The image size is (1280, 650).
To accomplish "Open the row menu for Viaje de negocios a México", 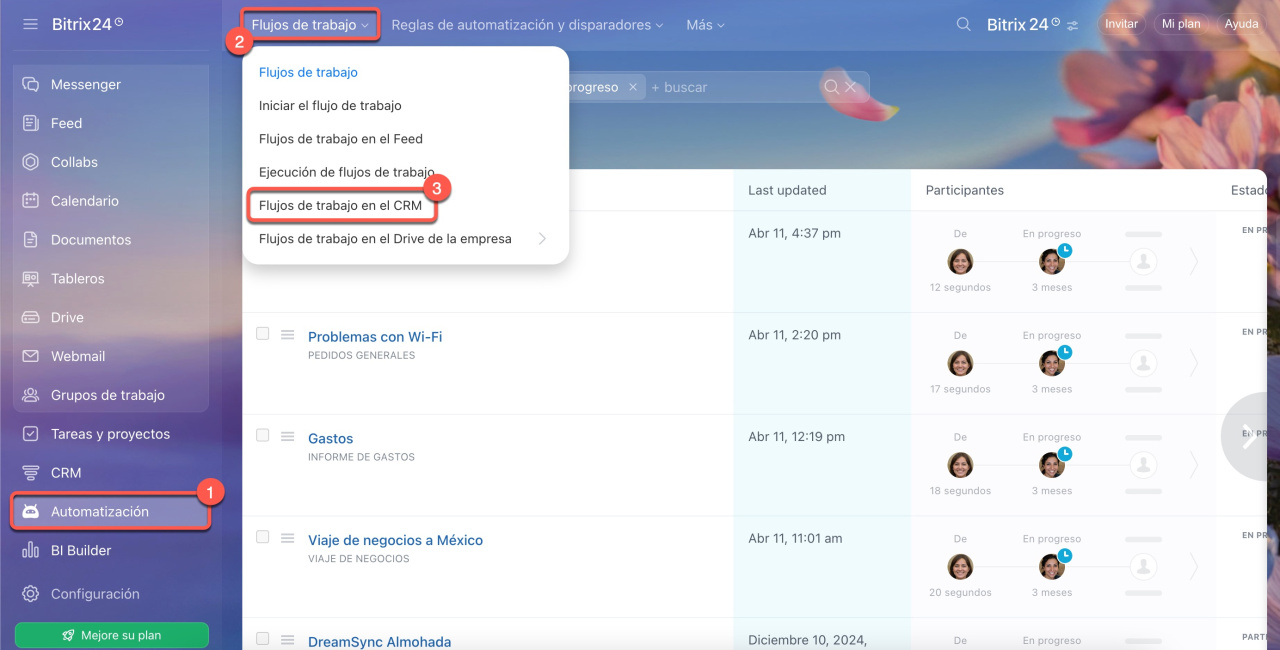I will click(x=287, y=538).
